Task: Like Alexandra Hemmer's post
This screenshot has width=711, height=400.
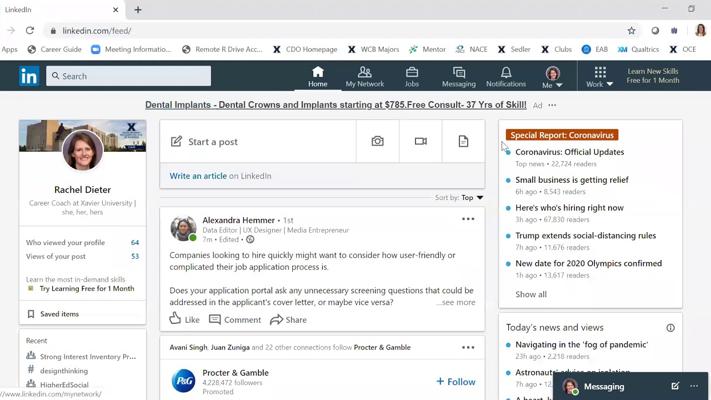Action: pos(184,320)
